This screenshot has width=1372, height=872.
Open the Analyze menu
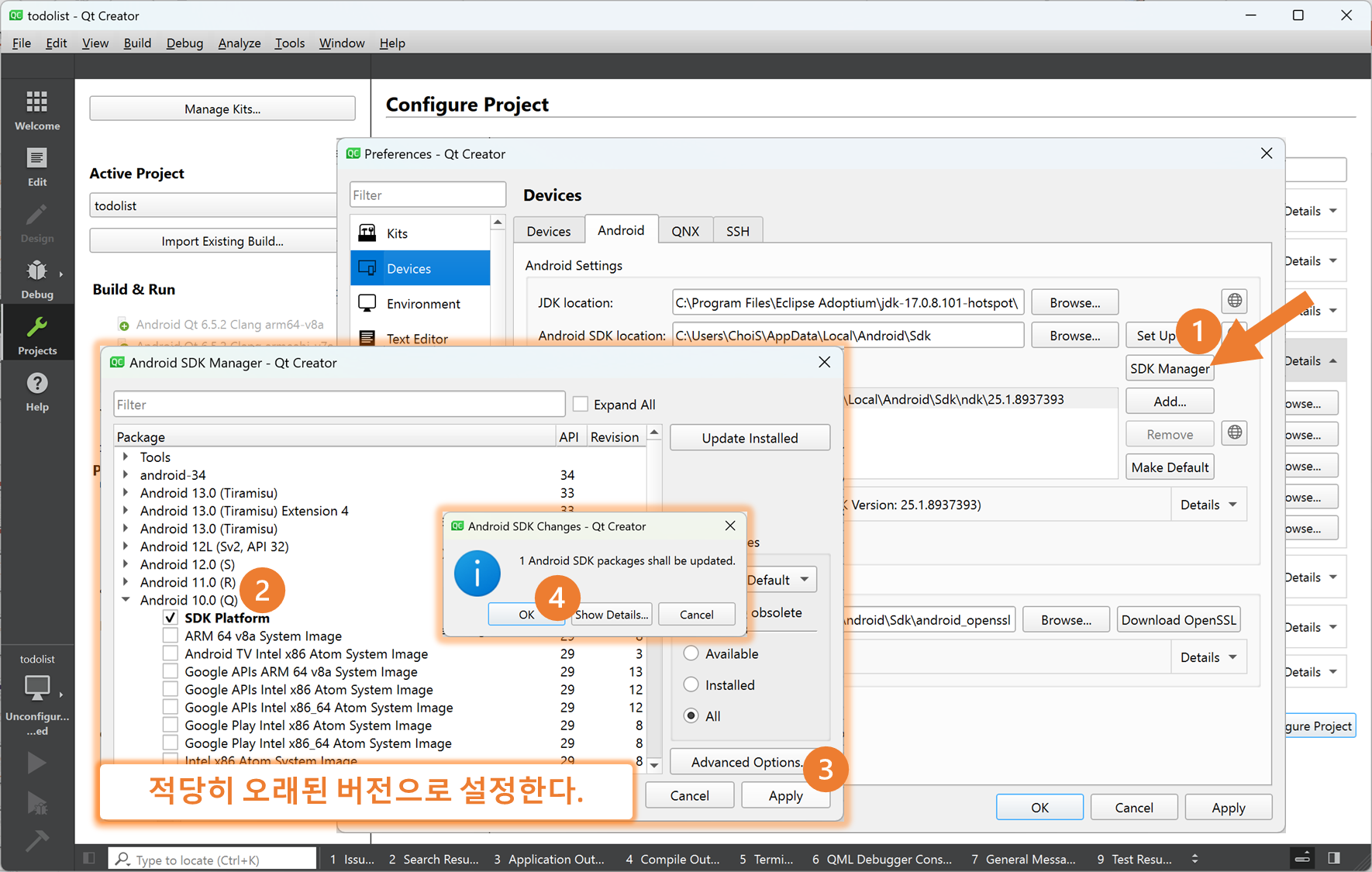tap(240, 43)
